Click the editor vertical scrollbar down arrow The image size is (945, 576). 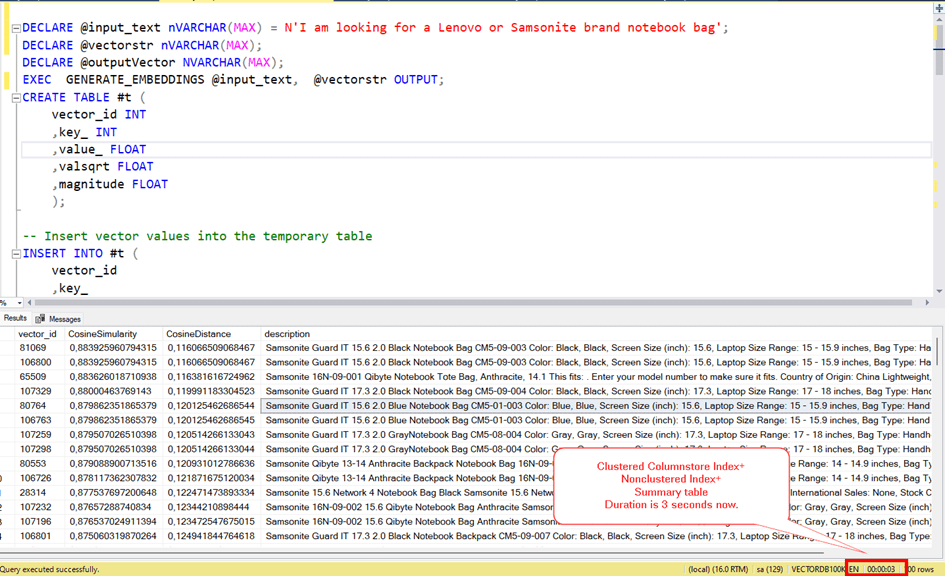click(938, 290)
